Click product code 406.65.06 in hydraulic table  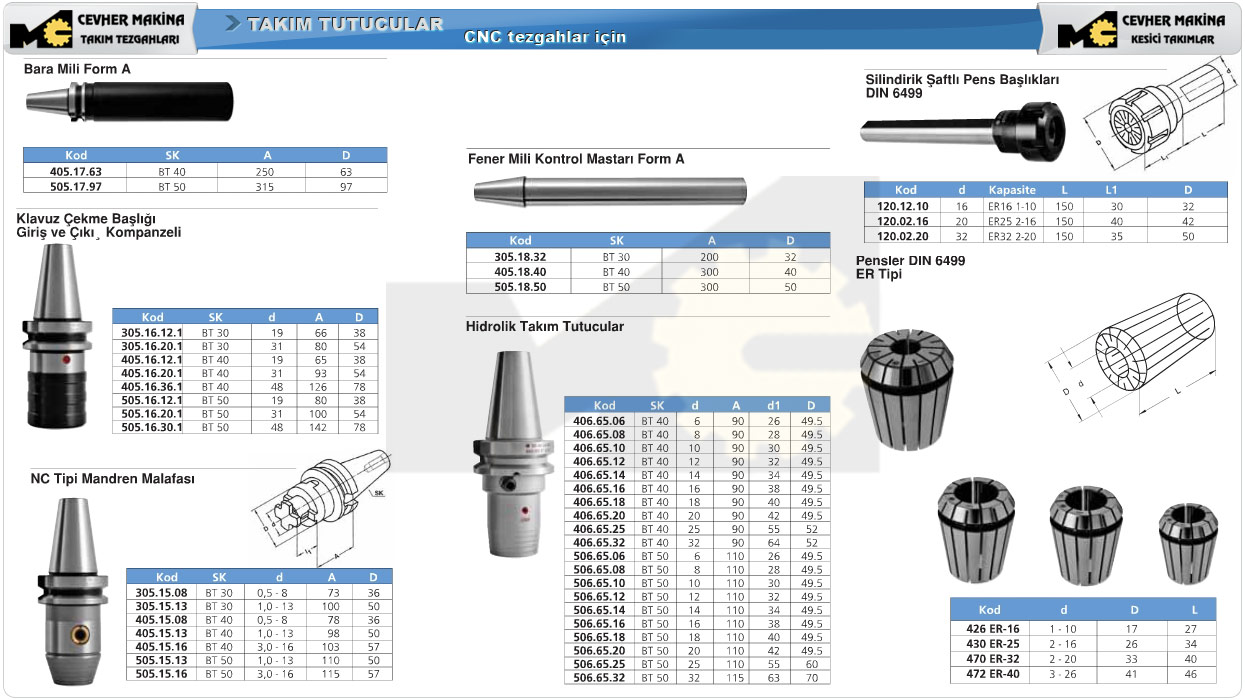599,421
